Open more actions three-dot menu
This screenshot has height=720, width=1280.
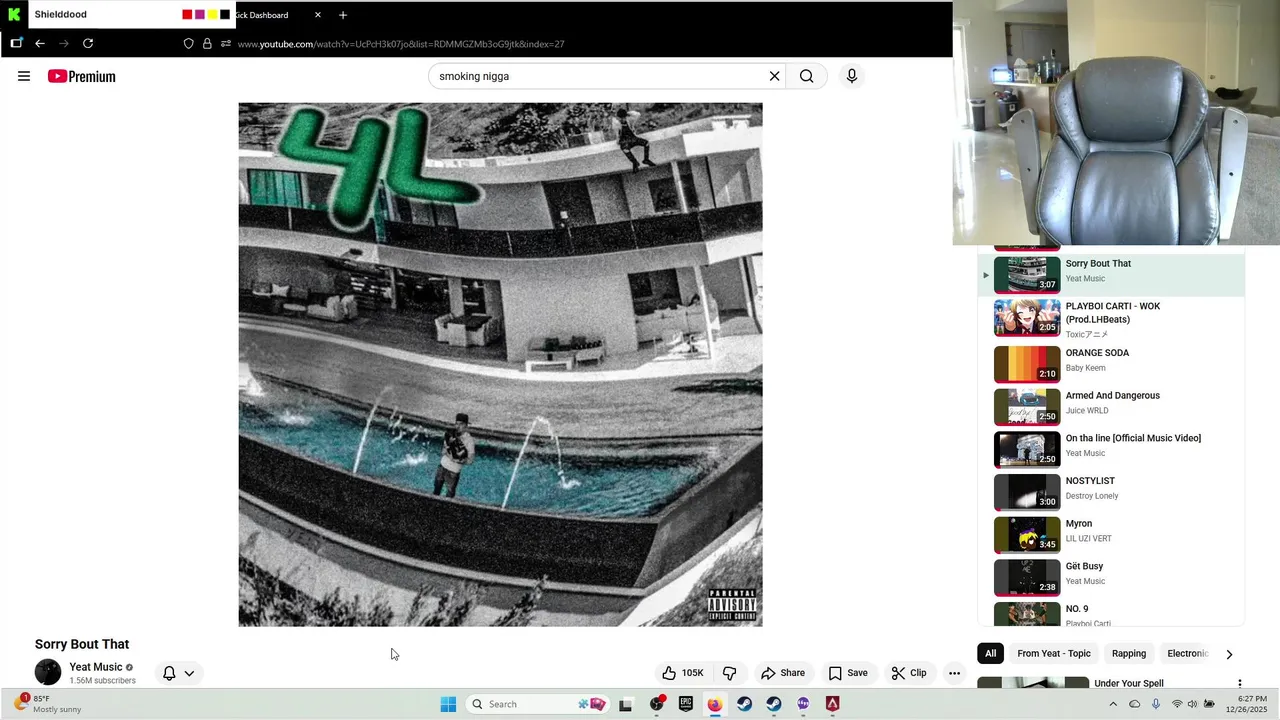(954, 673)
